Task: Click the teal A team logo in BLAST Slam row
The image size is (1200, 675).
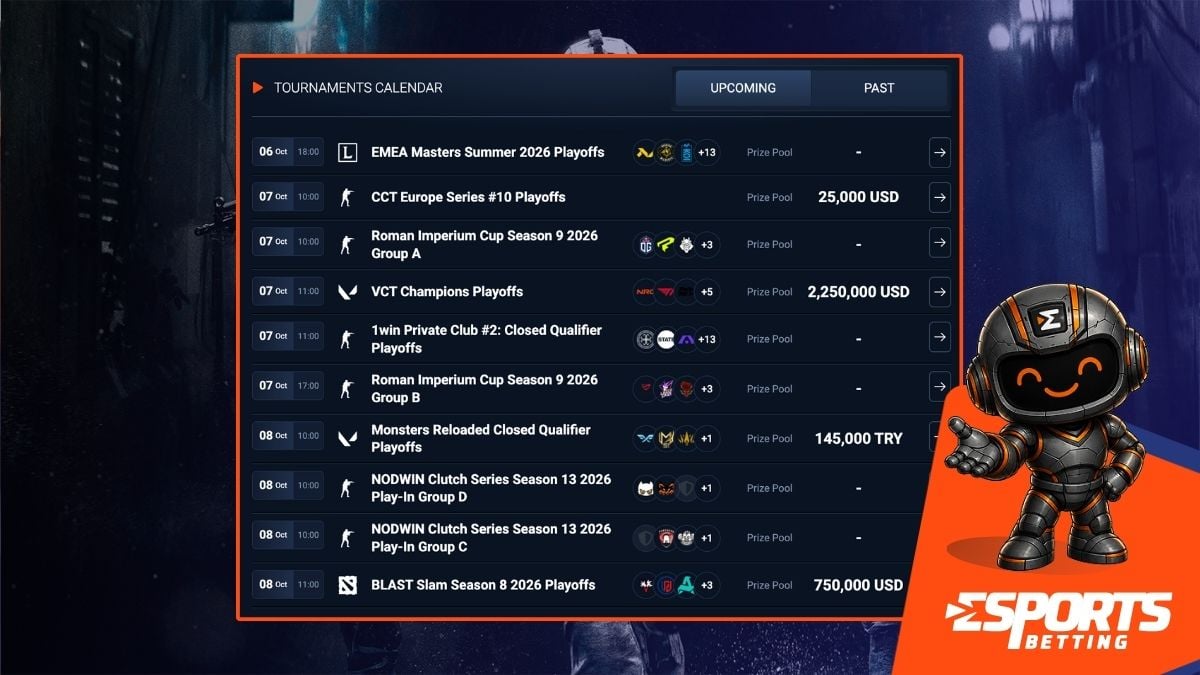Action: point(686,585)
